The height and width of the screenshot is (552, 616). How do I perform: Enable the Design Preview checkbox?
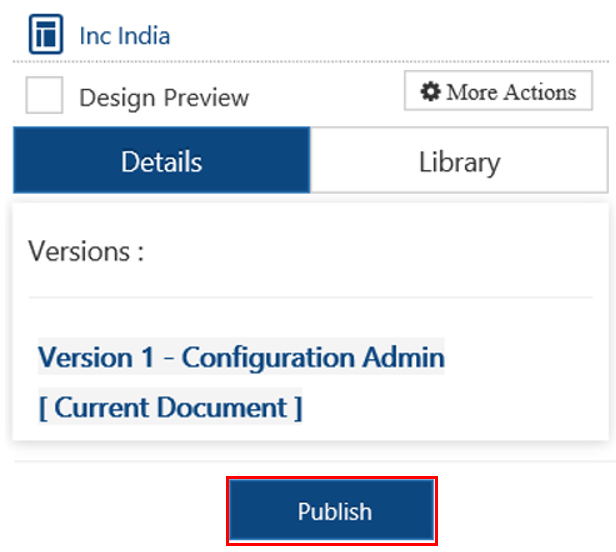[44, 97]
